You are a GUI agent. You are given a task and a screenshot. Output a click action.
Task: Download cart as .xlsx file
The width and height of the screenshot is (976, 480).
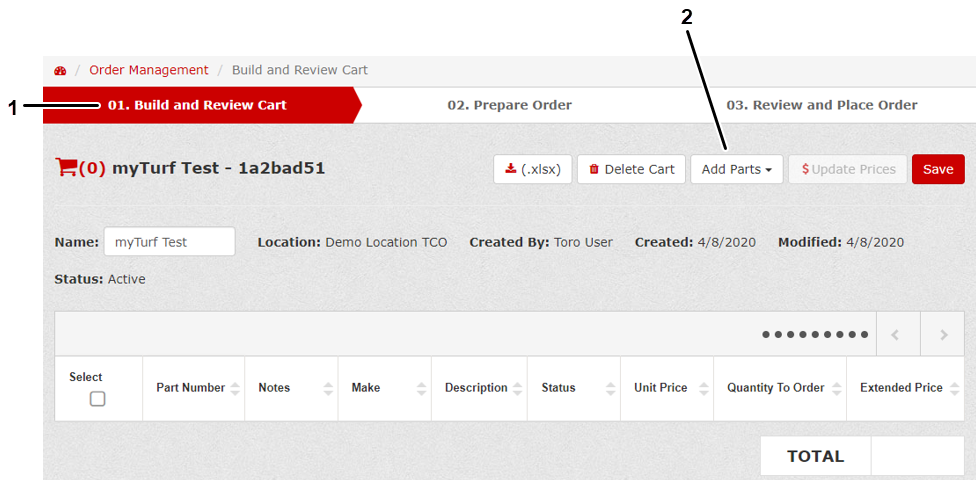point(532,169)
